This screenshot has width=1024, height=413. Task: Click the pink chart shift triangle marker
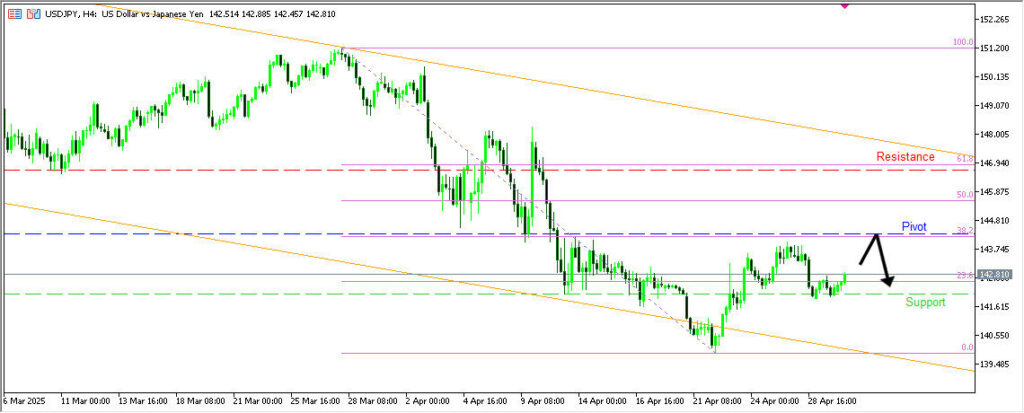(x=844, y=5)
